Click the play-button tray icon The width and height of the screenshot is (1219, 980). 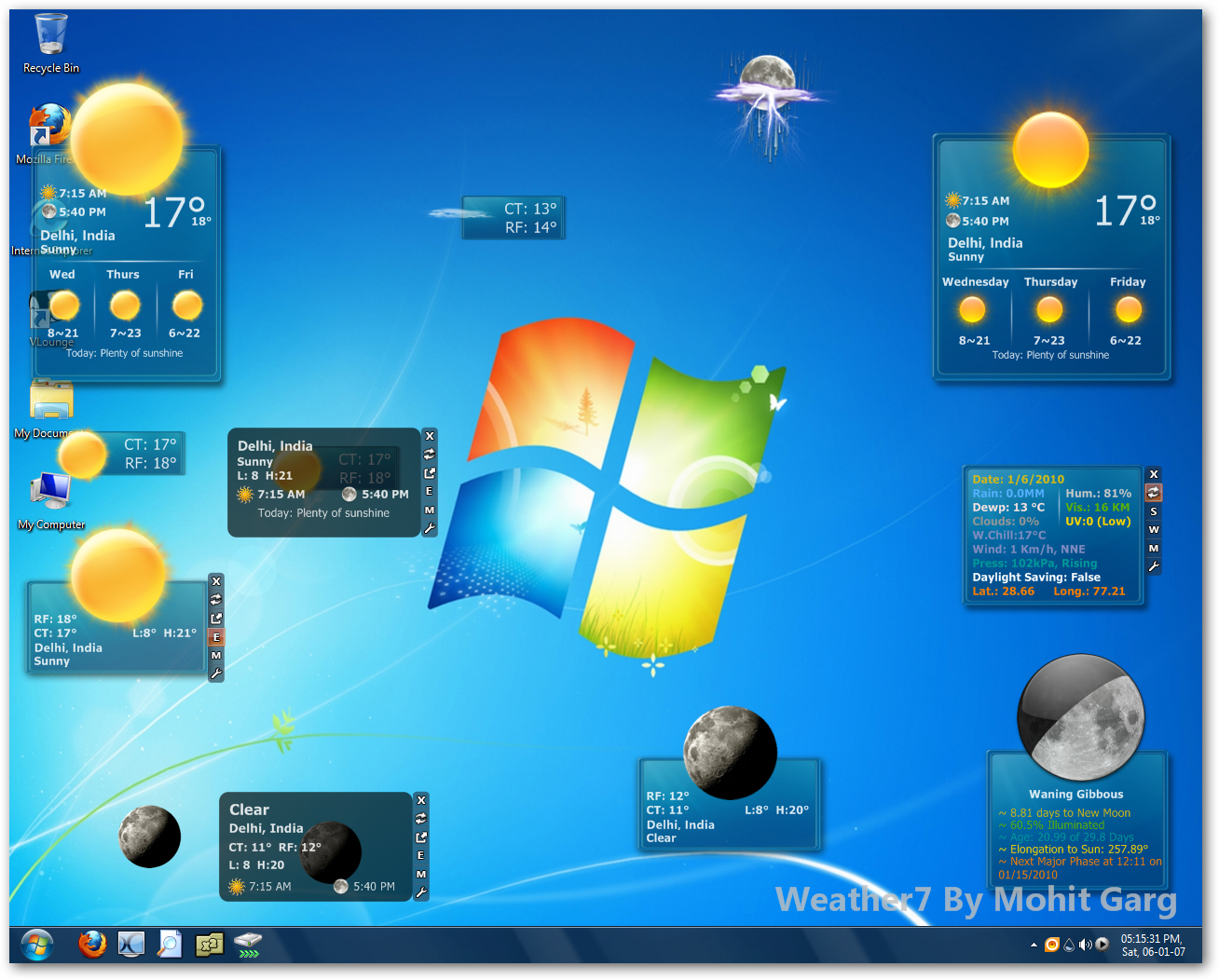1103,945
